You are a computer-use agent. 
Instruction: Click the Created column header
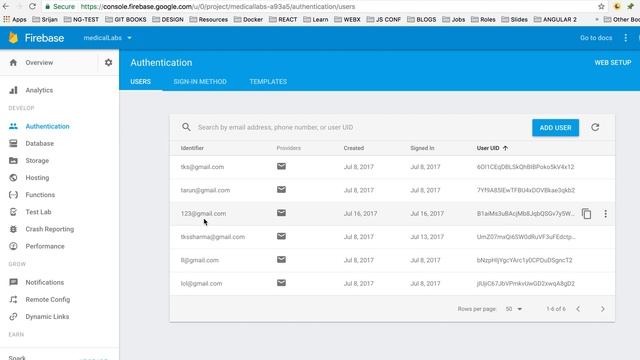pos(353,148)
